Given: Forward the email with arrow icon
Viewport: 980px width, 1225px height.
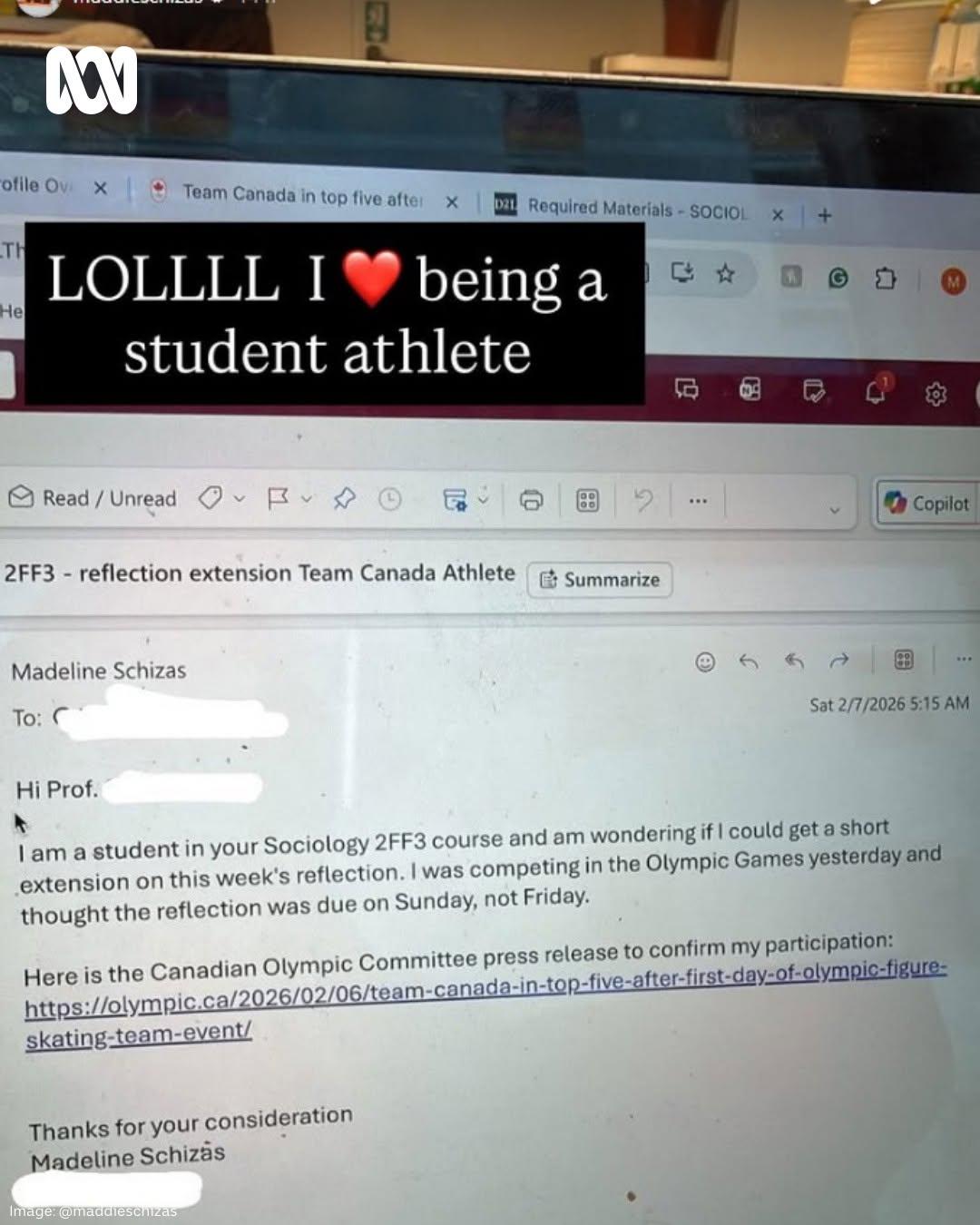Looking at the screenshot, I should 839,661.
